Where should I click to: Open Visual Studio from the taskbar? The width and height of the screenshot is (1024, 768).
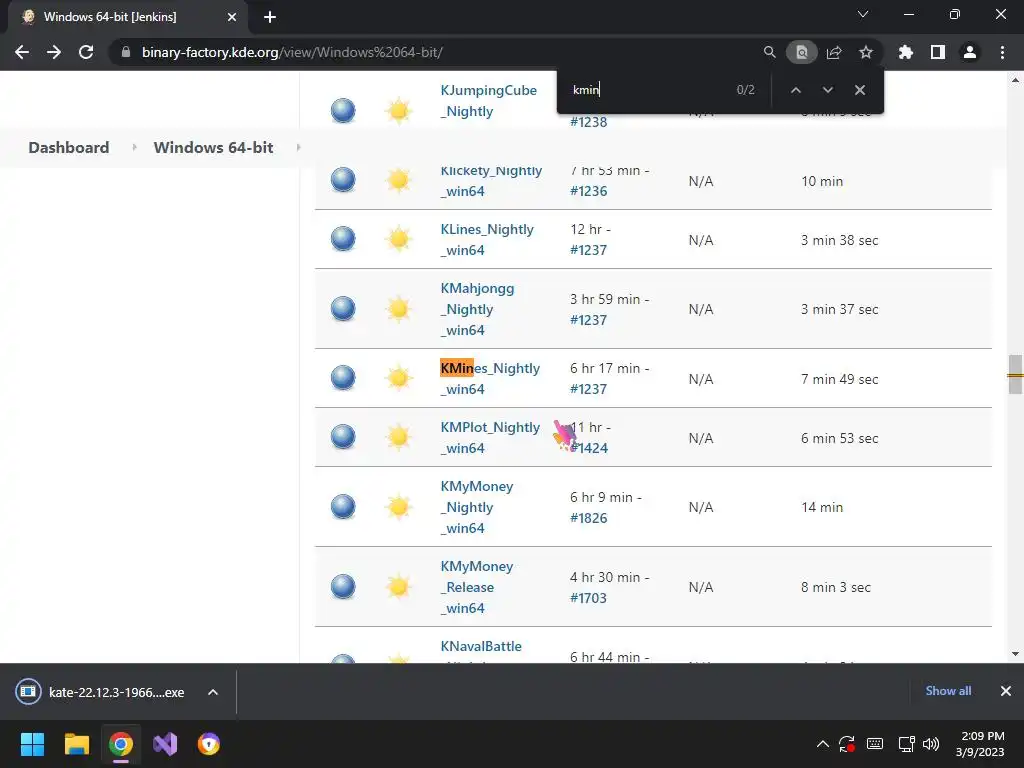[x=165, y=744]
